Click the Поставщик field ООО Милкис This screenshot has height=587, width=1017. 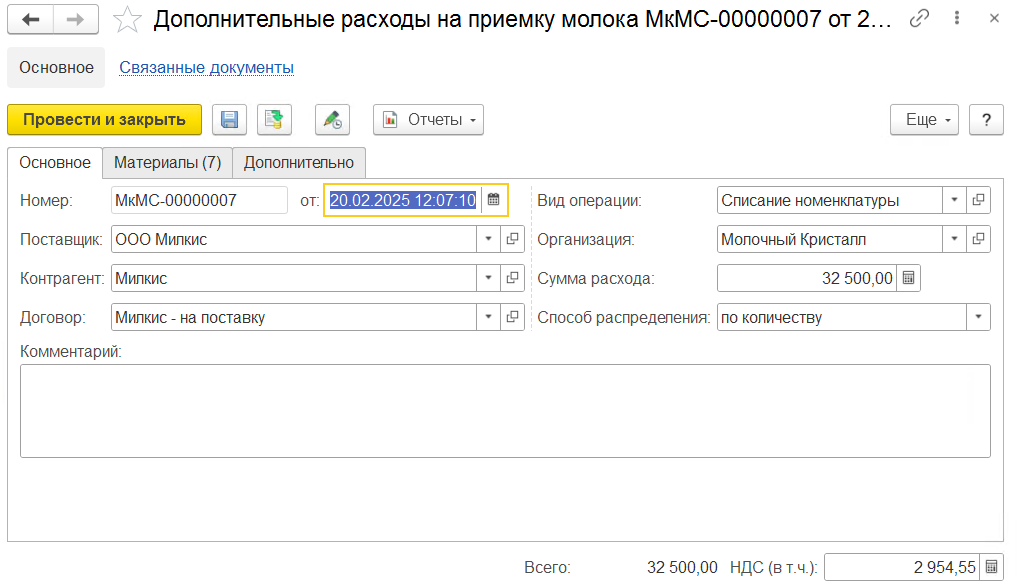pos(294,239)
